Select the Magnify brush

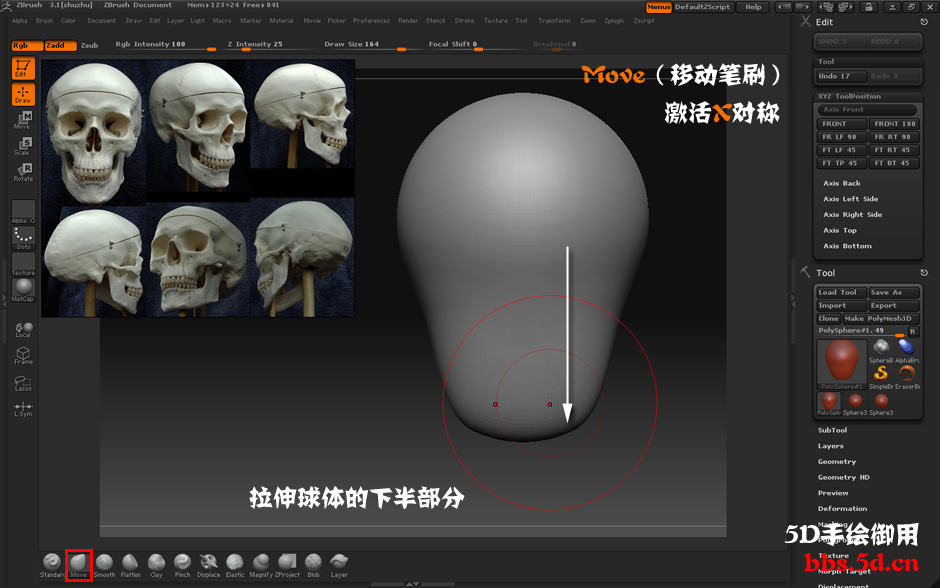tap(261, 565)
